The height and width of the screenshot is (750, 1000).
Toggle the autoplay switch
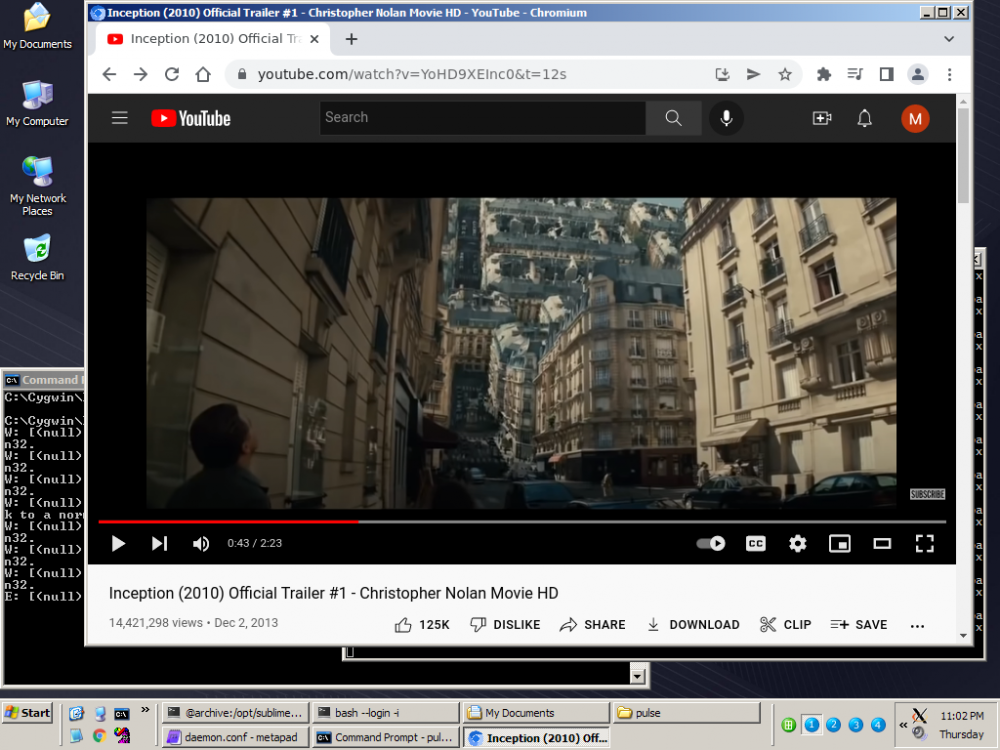711,543
